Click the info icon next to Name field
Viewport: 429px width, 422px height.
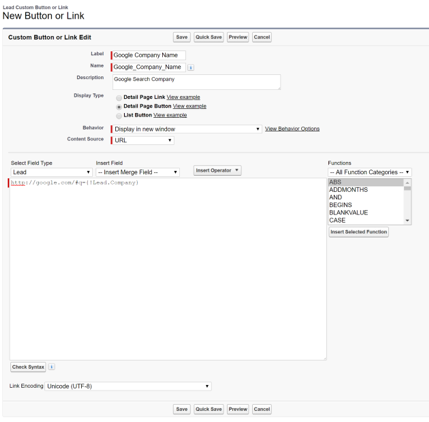tap(190, 67)
